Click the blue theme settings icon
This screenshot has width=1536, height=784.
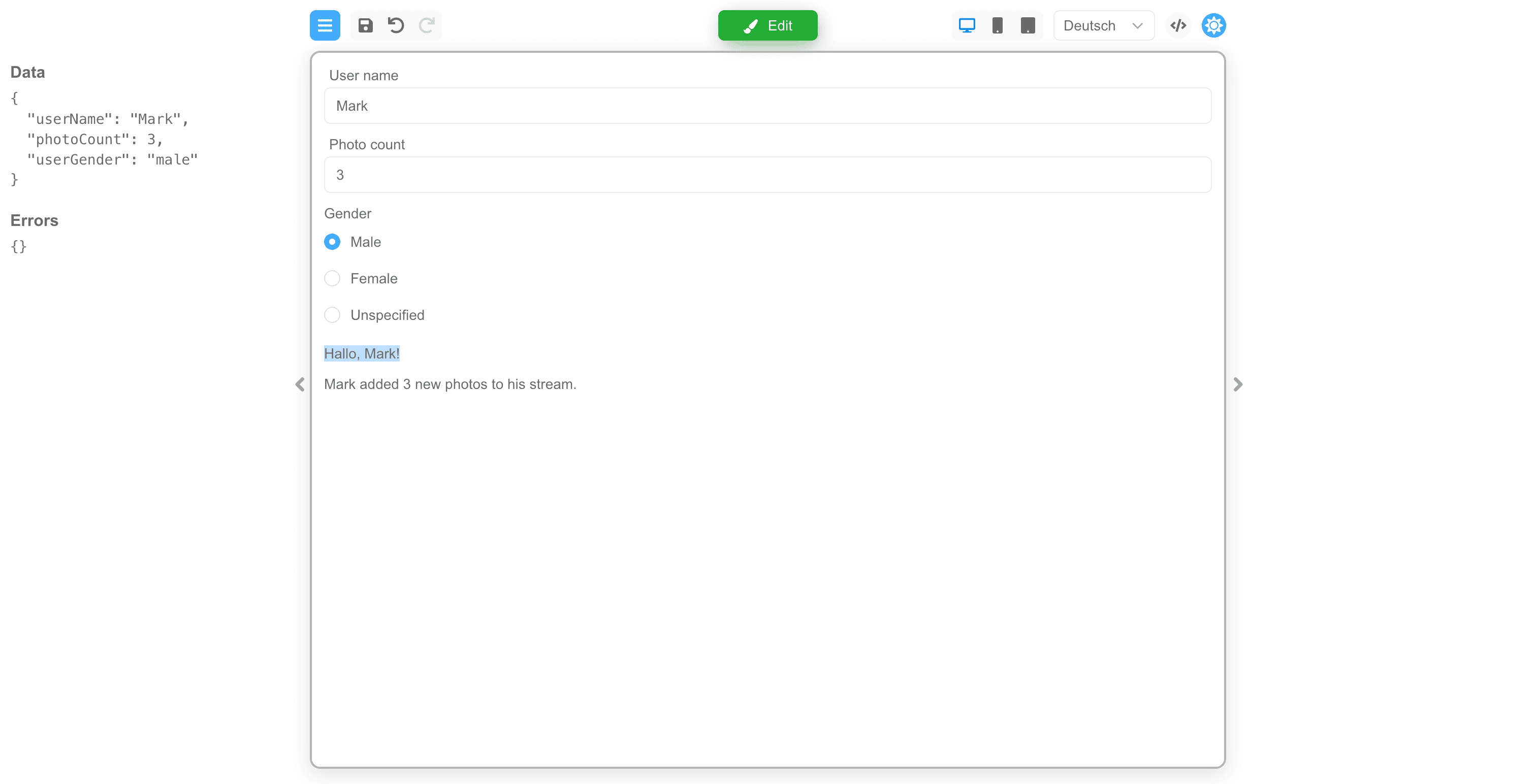pyautogui.click(x=1213, y=25)
